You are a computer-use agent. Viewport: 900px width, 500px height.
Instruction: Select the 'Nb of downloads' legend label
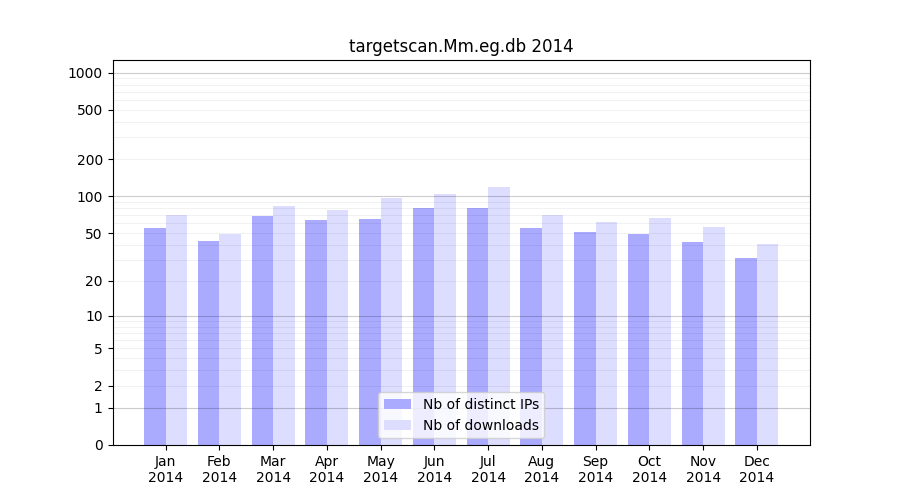tap(480, 425)
